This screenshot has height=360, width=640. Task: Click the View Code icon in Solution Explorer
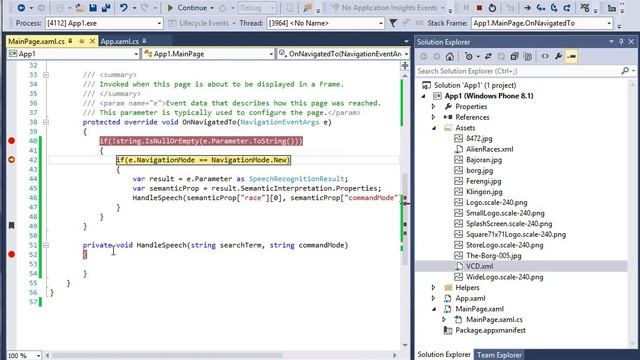pyautogui.click(x=545, y=56)
